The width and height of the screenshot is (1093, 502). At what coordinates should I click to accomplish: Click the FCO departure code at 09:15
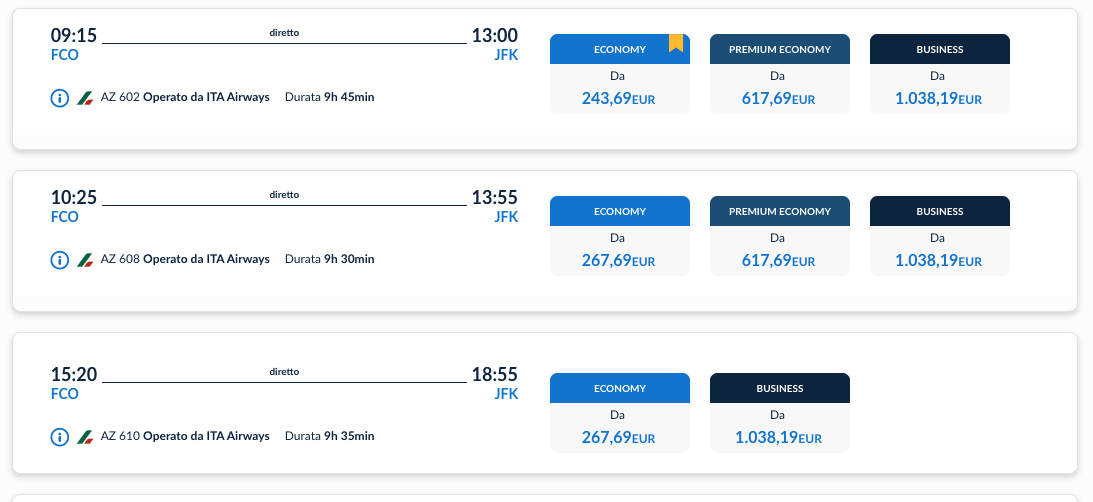pyautogui.click(x=65, y=55)
